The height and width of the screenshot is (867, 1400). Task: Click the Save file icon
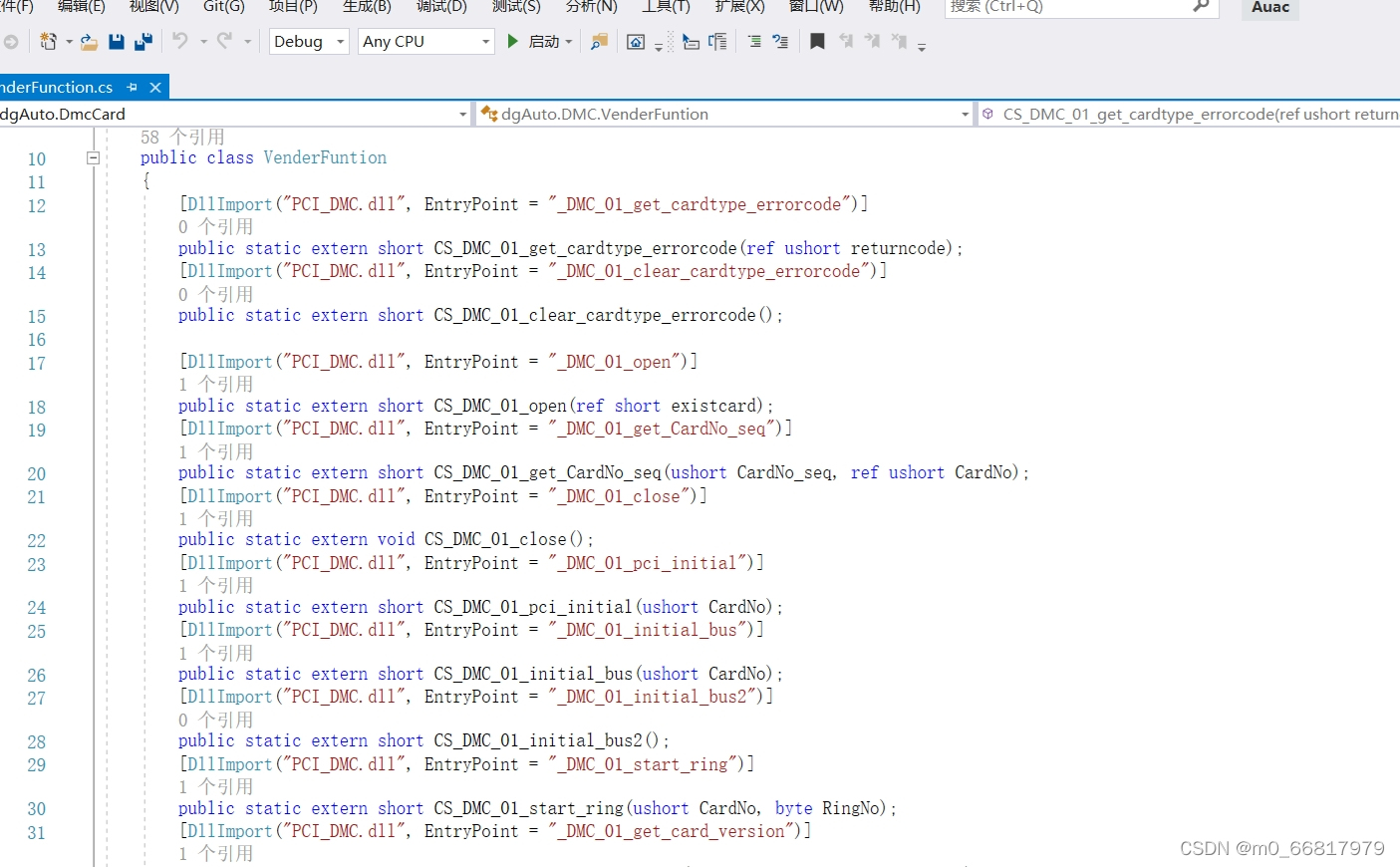click(x=117, y=41)
